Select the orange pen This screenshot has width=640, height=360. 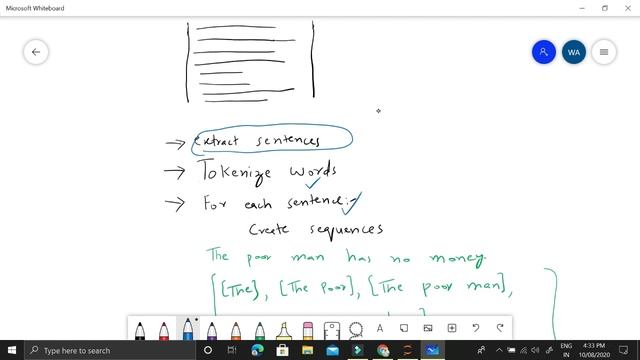(x=236, y=330)
